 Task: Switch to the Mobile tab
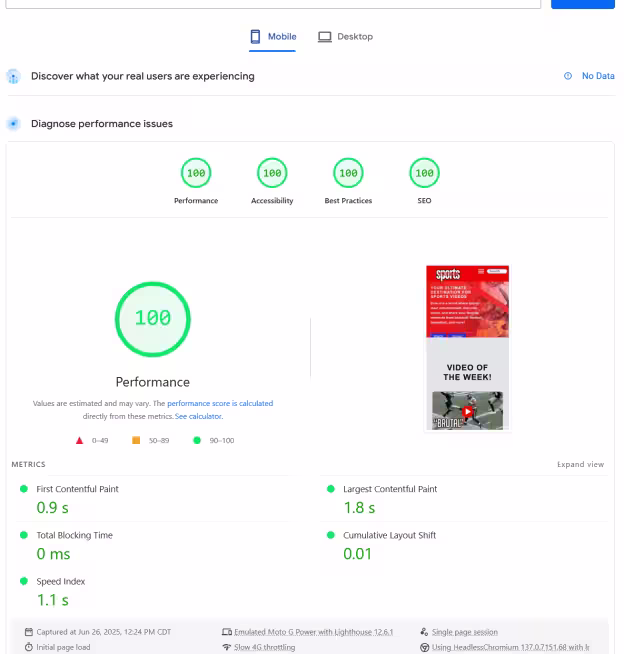pos(273,37)
